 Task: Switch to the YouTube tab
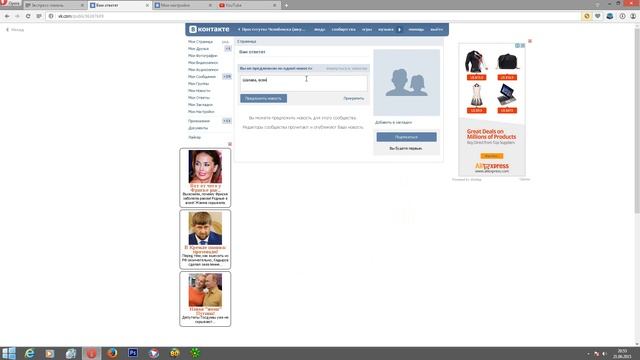point(248,5)
